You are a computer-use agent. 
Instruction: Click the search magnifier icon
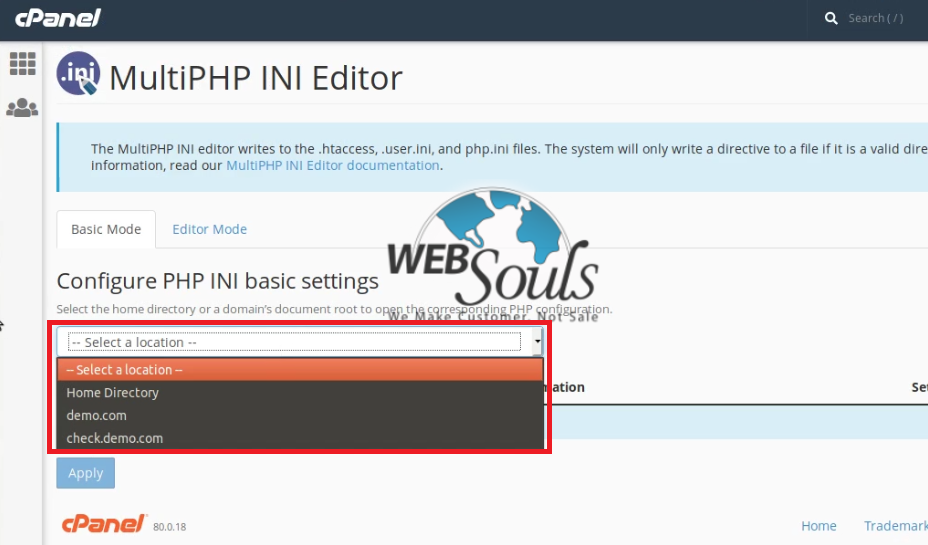831,18
